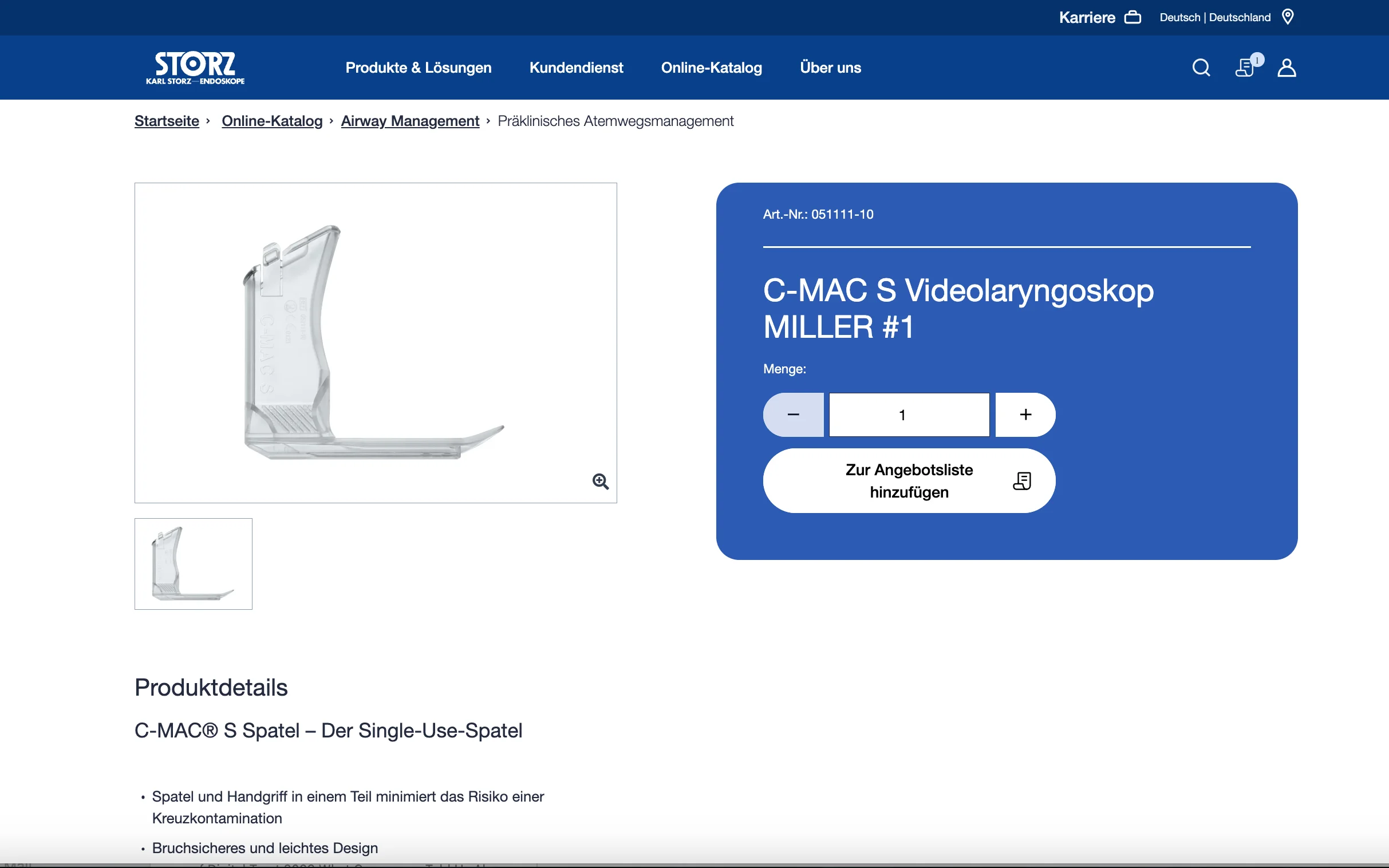This screenshot has height=868, width=1389.
Task: Click the Karriere briefcase icon
Action: [x=1132, y=17]
